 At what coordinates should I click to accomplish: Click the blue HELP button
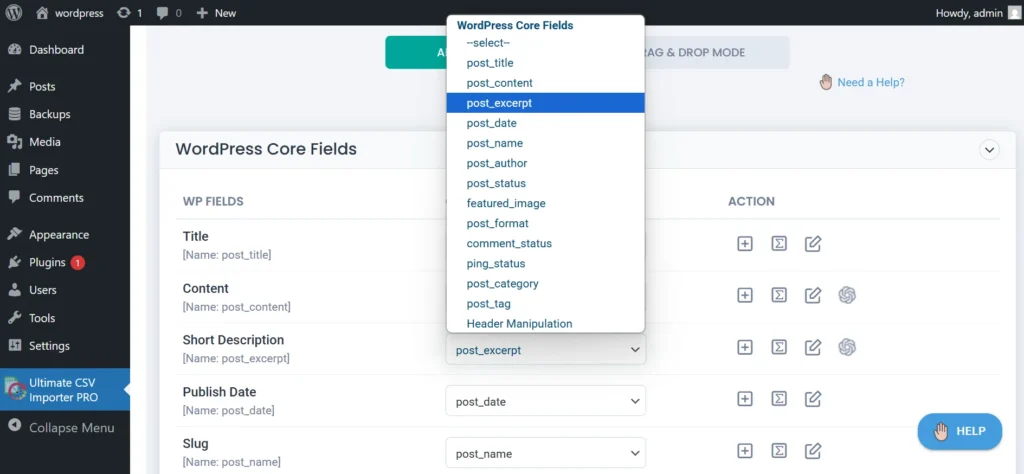(x=959, y=431)
